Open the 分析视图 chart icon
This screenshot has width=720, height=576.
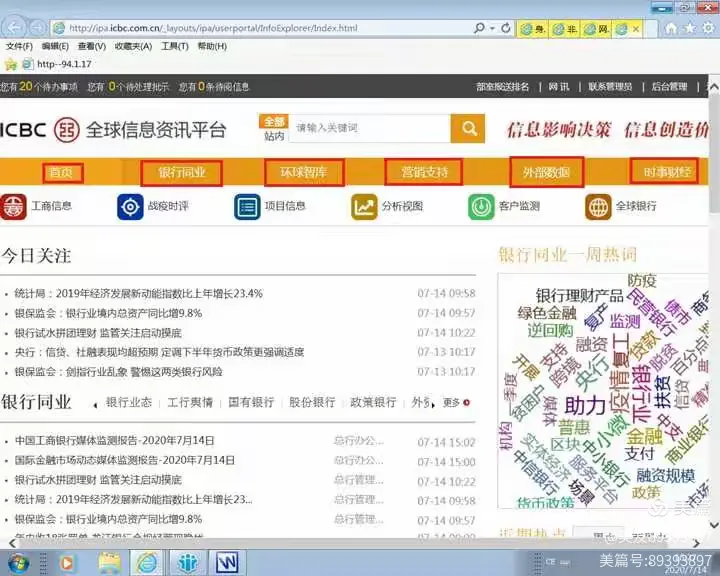(364, 207)
